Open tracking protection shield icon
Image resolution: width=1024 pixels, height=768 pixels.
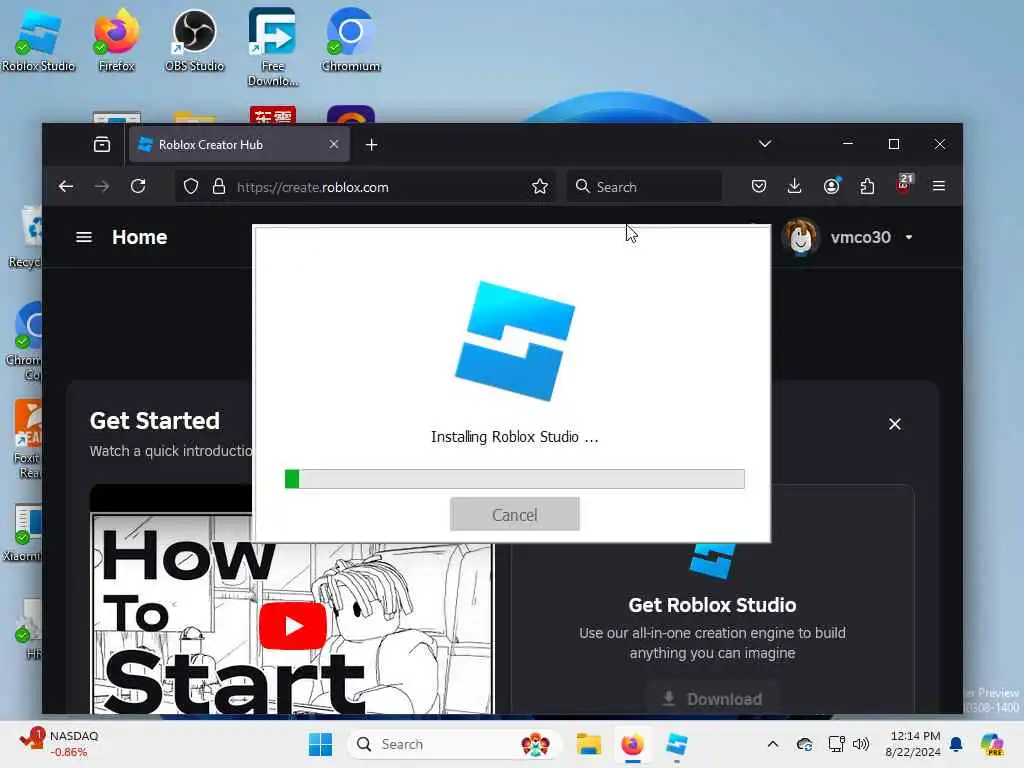click(191, 187)
